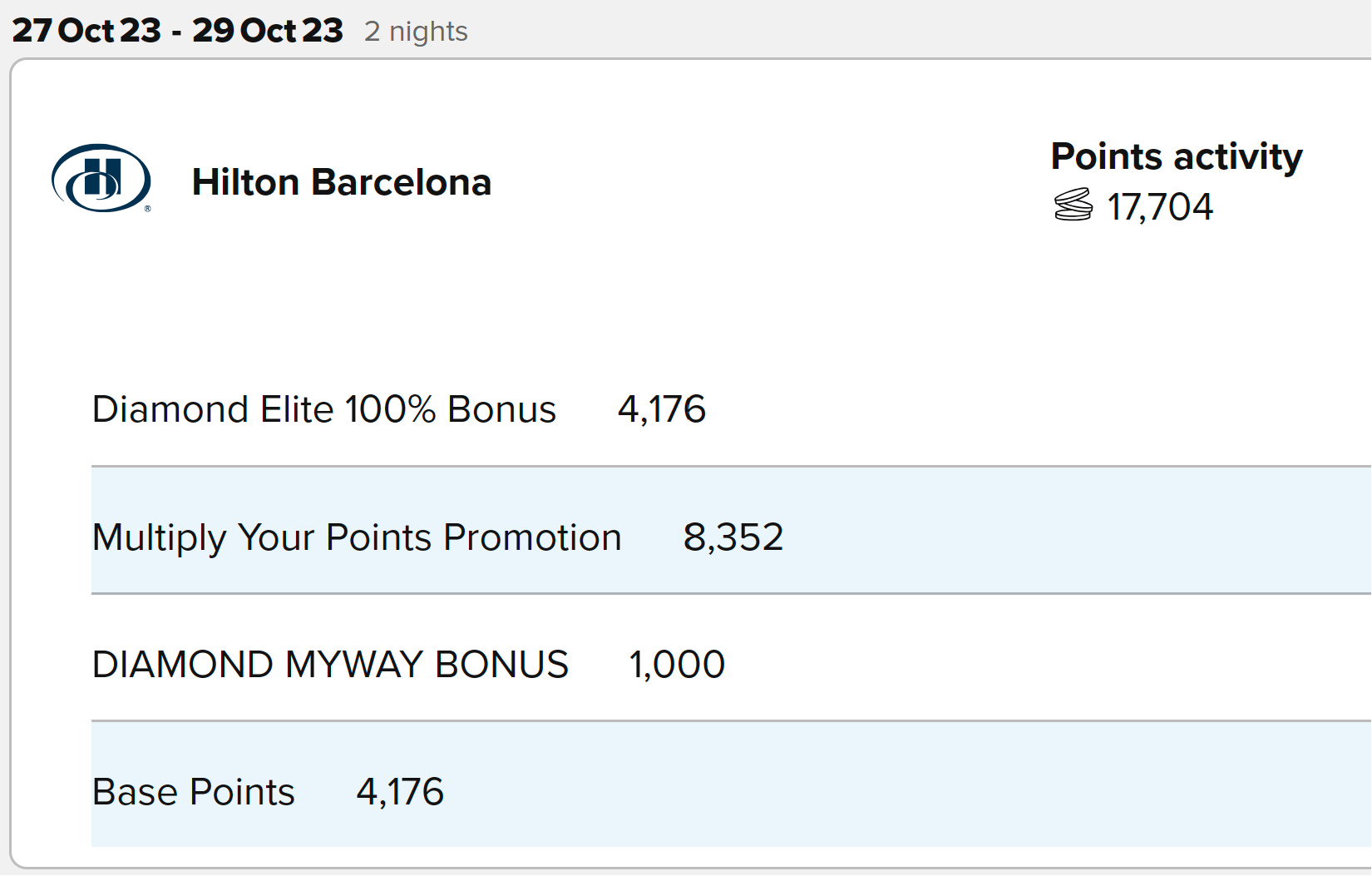Viewport: 1372px width, 876px height.
Task: Click the registered trademark symbol beside logo
Action: pos(148,209)
